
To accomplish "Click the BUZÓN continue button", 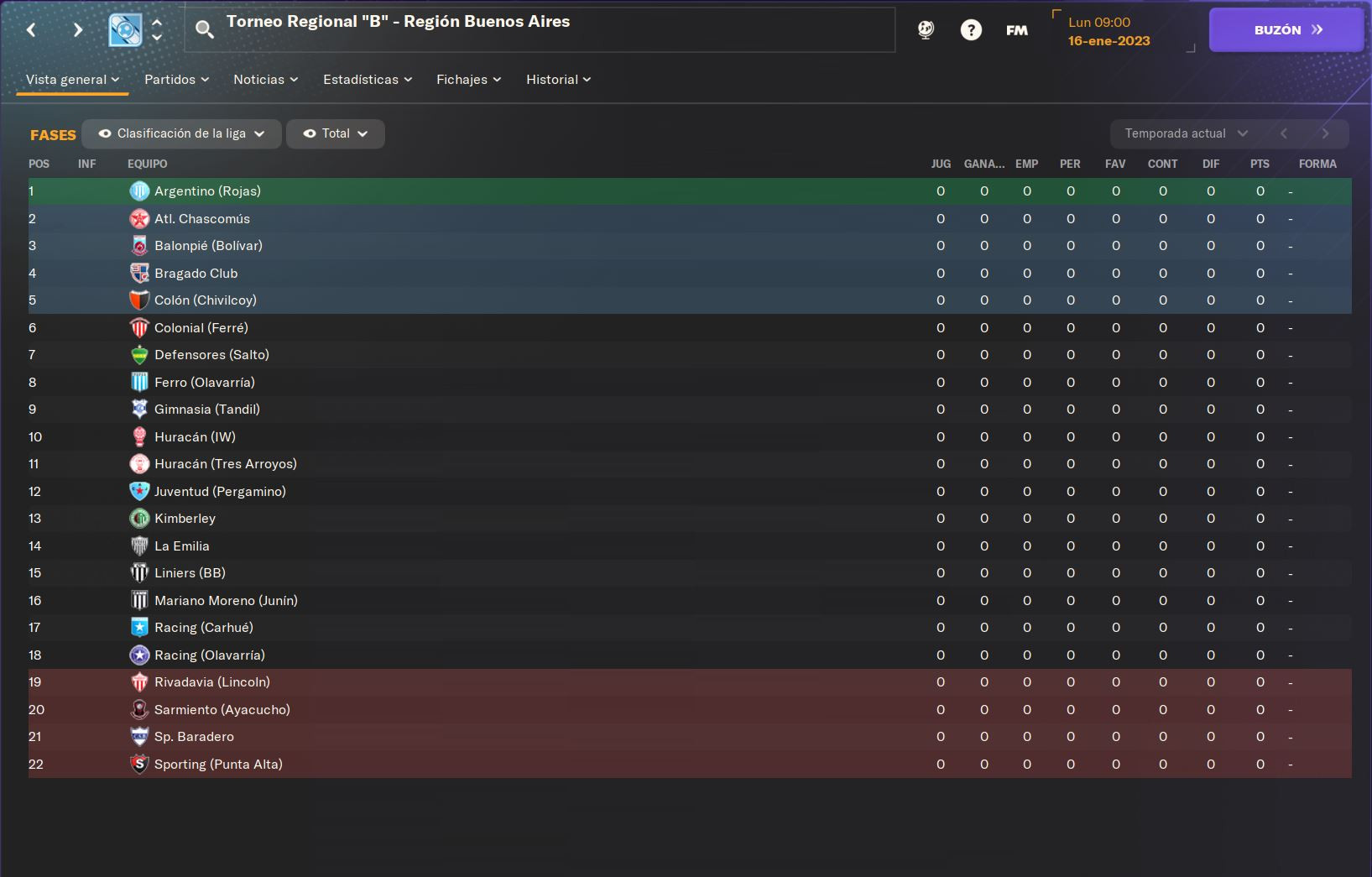I will click(1286, 30).
